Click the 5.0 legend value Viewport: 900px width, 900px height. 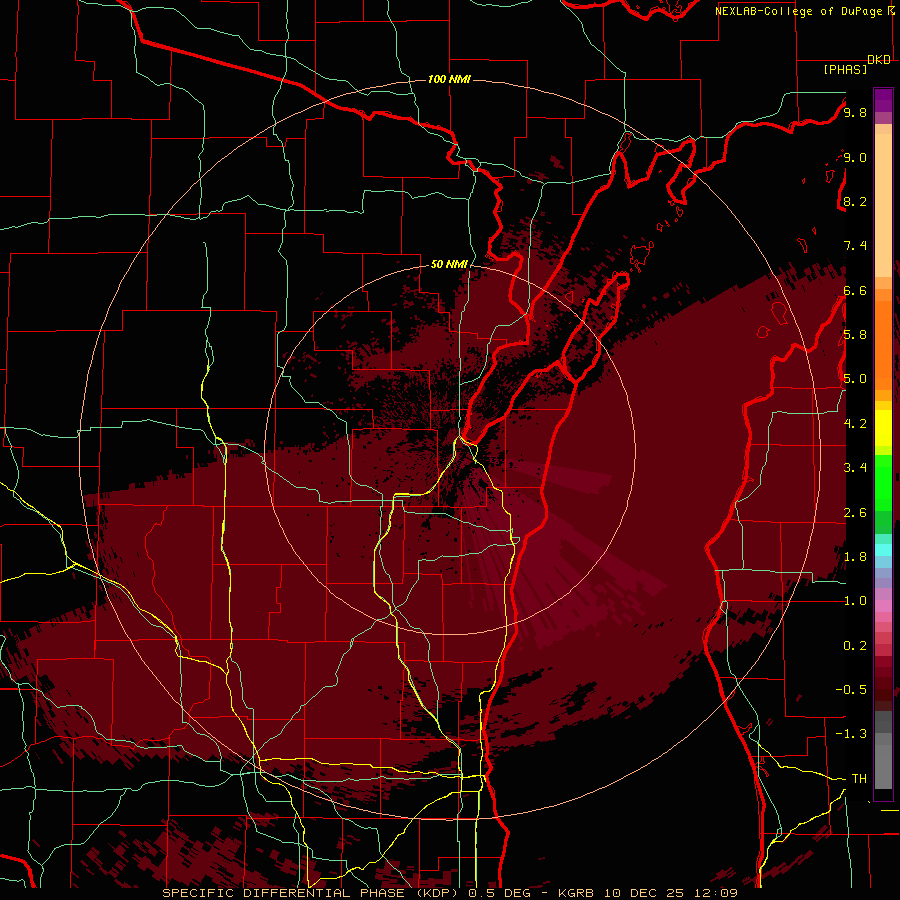pyautogui.click(x=855, y=379)
